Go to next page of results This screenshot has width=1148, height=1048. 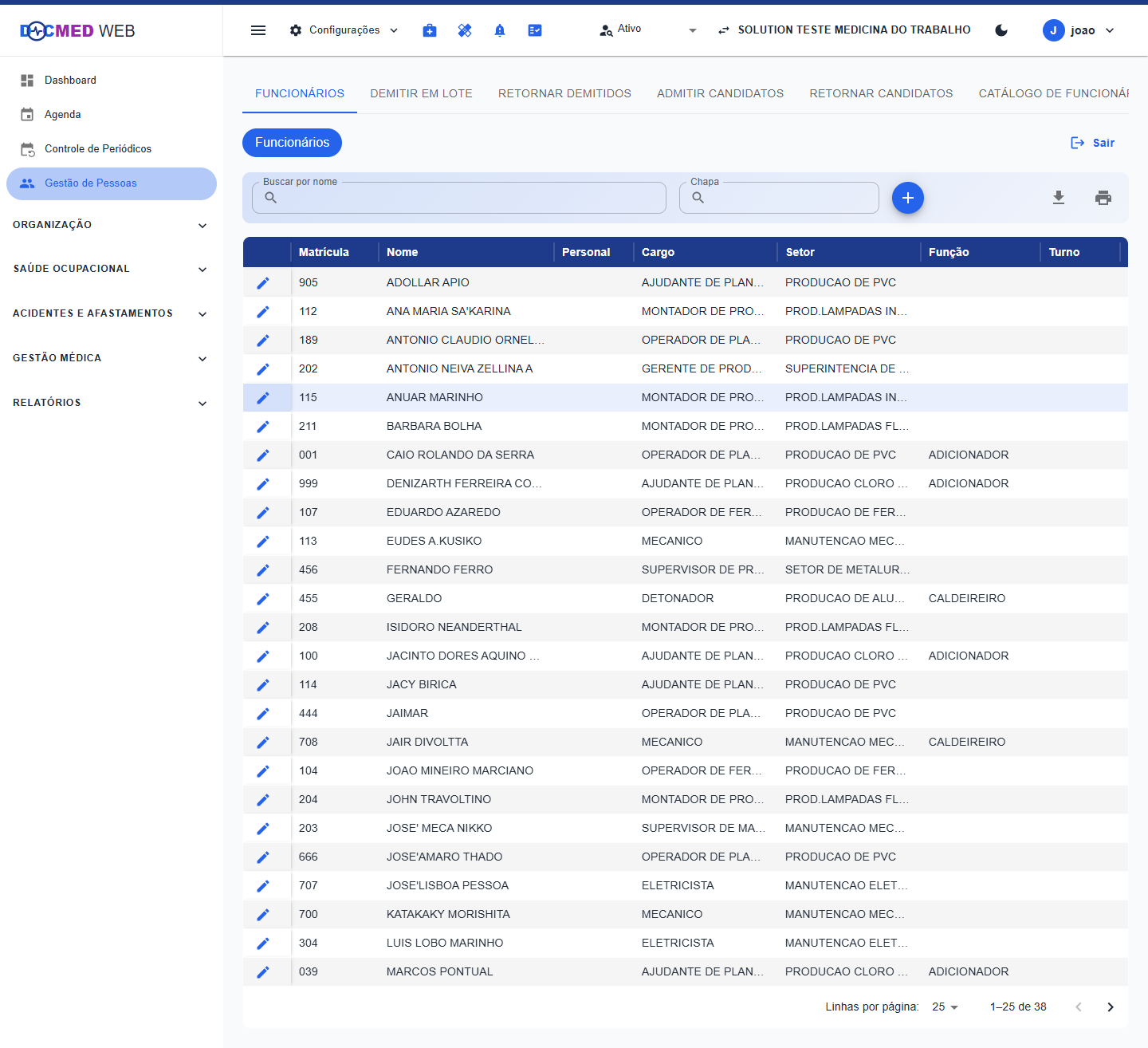point(1111,1007)
